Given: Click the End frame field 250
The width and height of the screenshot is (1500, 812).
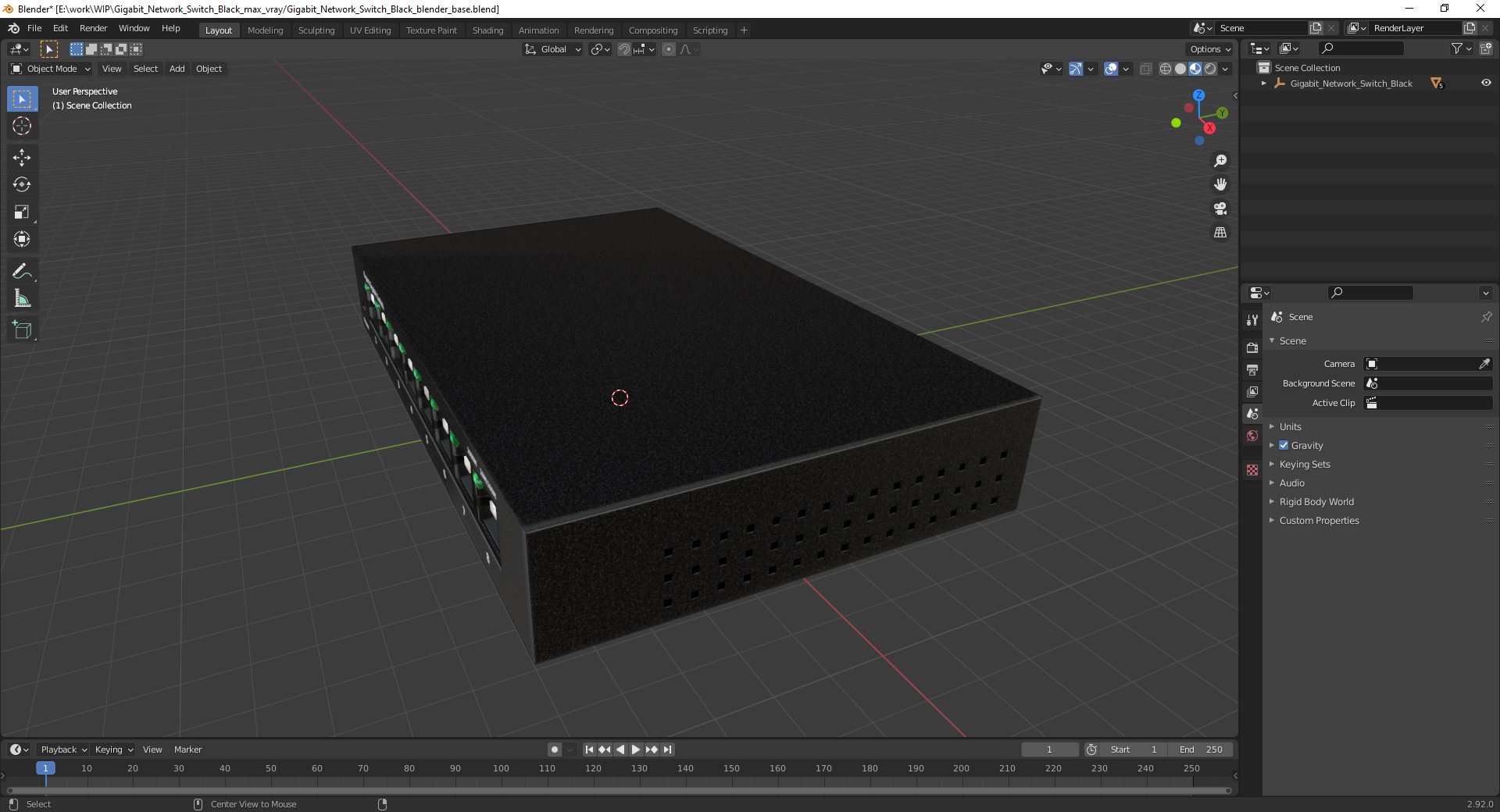Looking at the screenshot, I should tap(1201, 750).
